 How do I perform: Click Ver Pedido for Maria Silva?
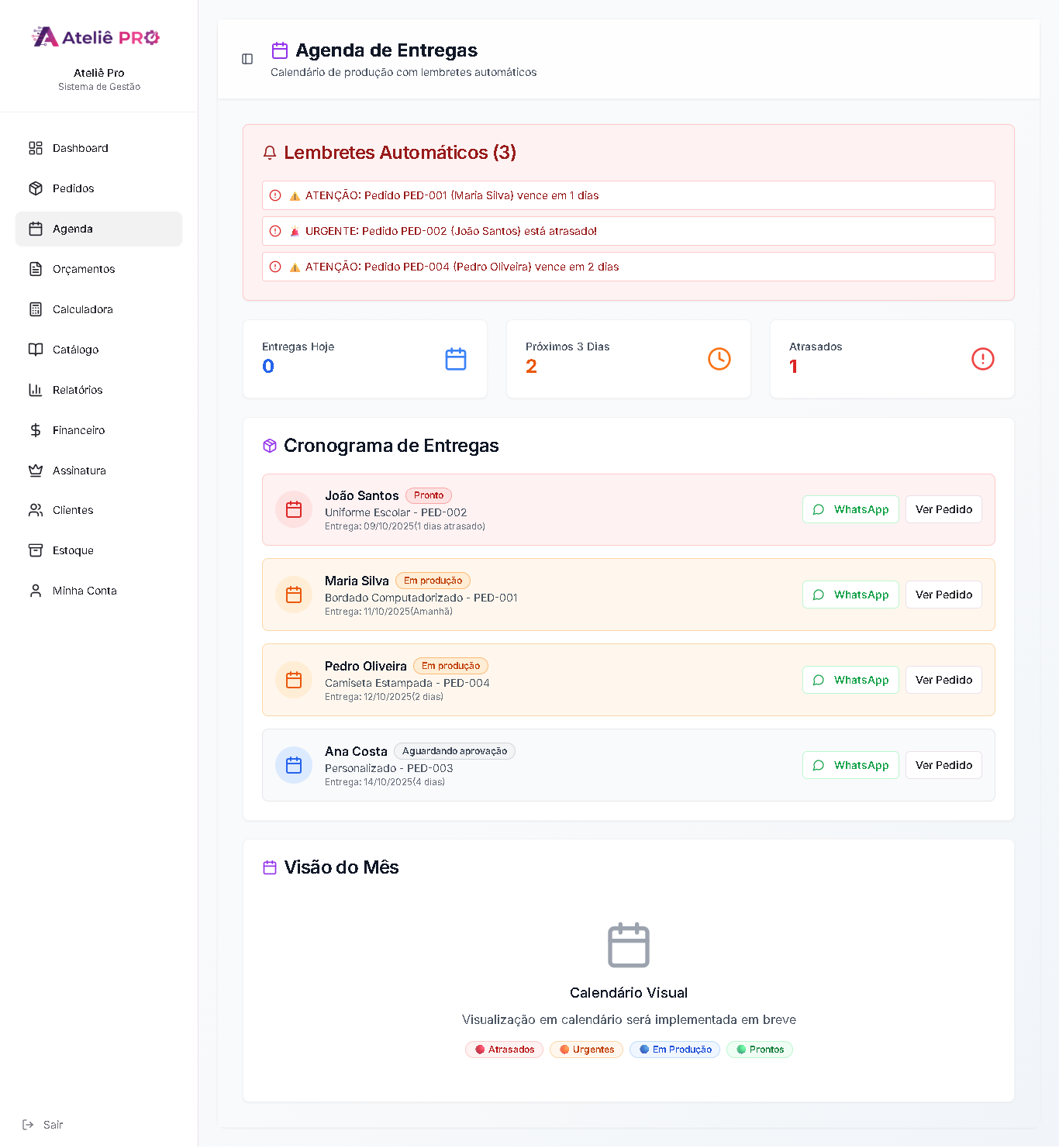tap(943, 595)
